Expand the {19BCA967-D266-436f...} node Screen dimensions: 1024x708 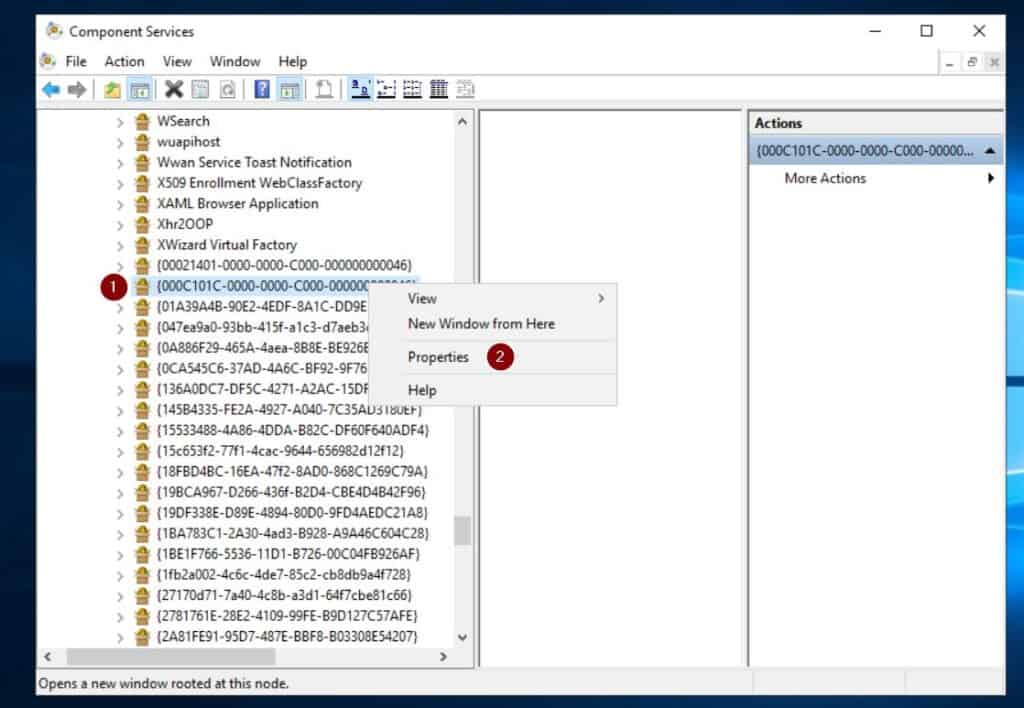click(x=120, y=492)
